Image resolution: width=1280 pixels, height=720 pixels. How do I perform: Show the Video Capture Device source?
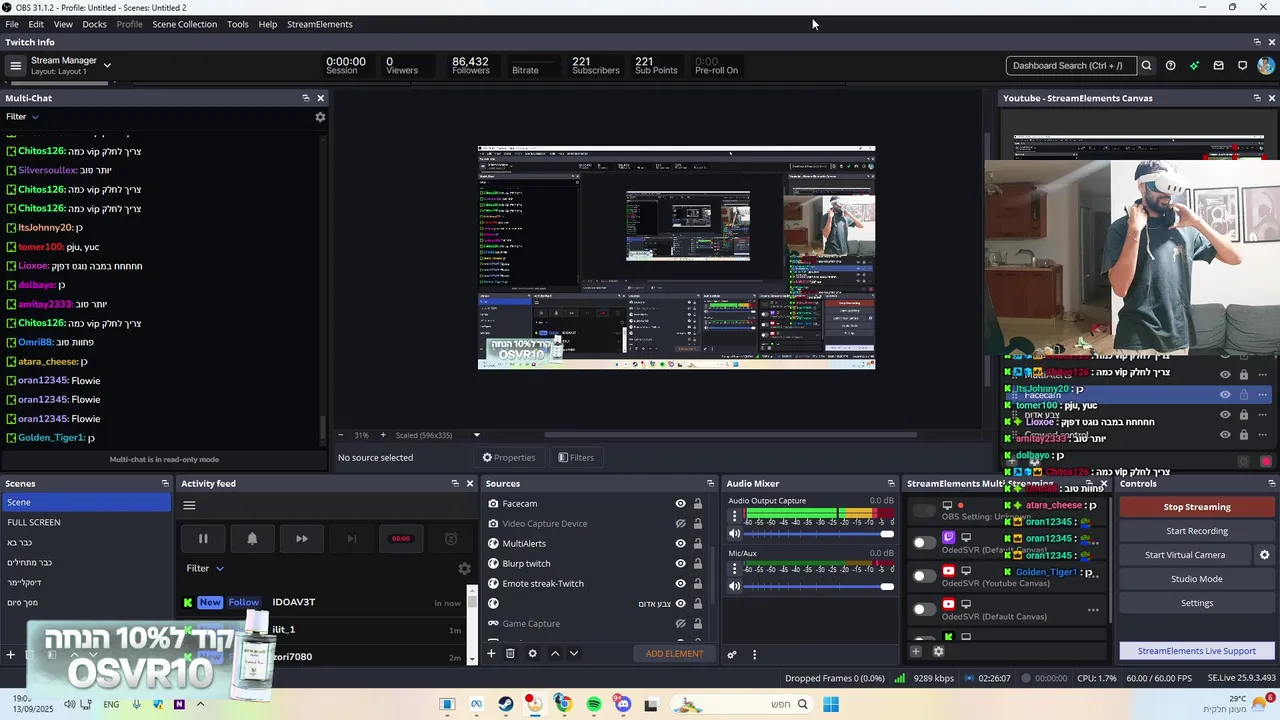point(680,524)
